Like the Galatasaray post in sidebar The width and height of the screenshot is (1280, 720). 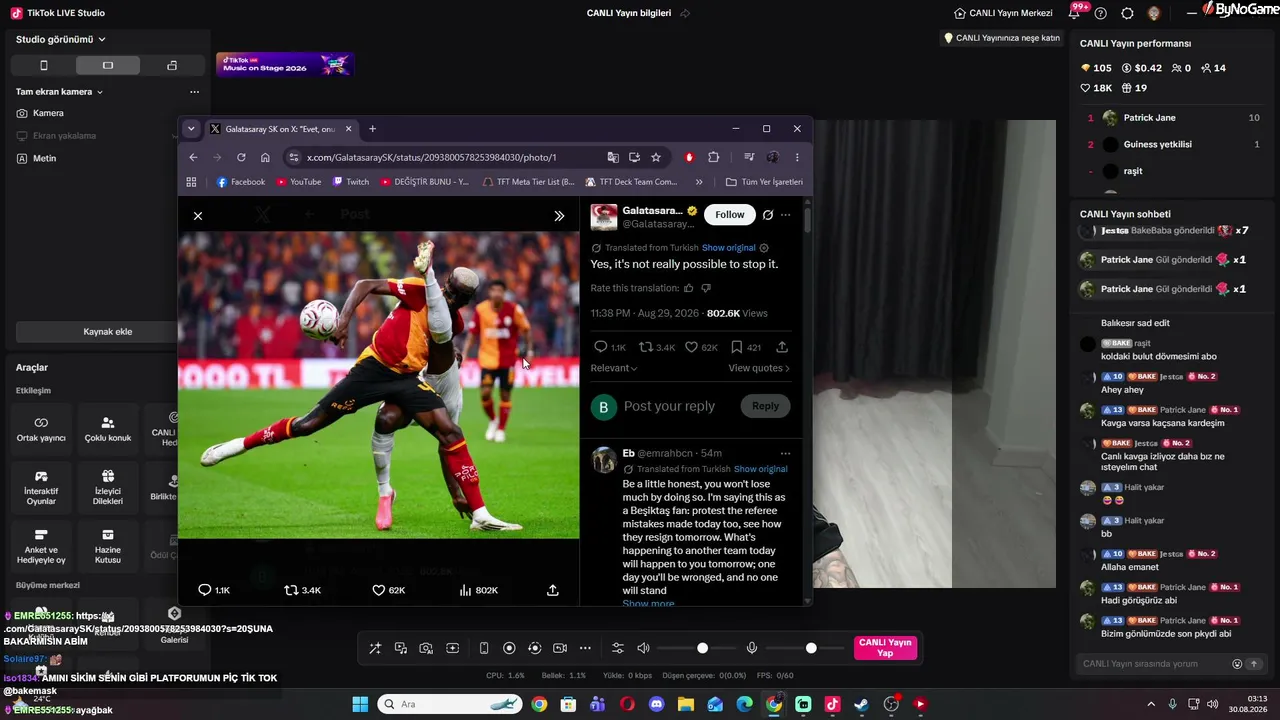coord(691,347)
